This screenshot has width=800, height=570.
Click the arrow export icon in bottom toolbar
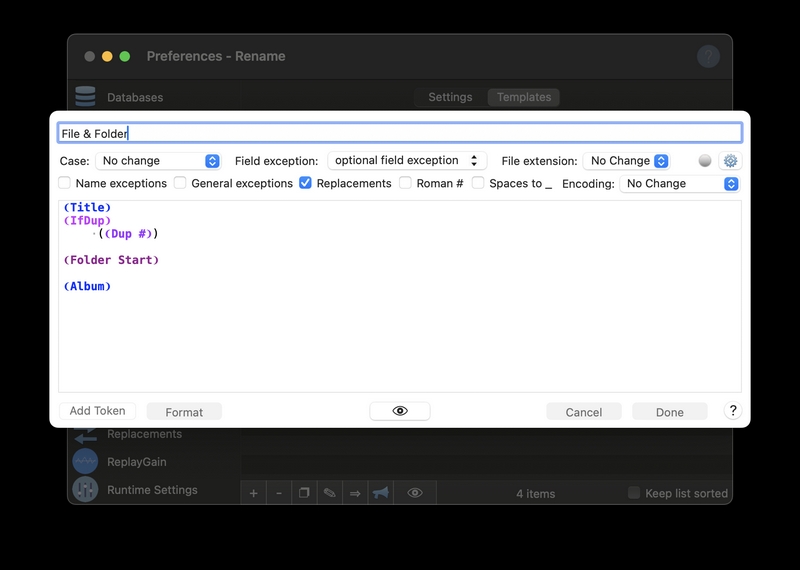click(x=355, y=493)
